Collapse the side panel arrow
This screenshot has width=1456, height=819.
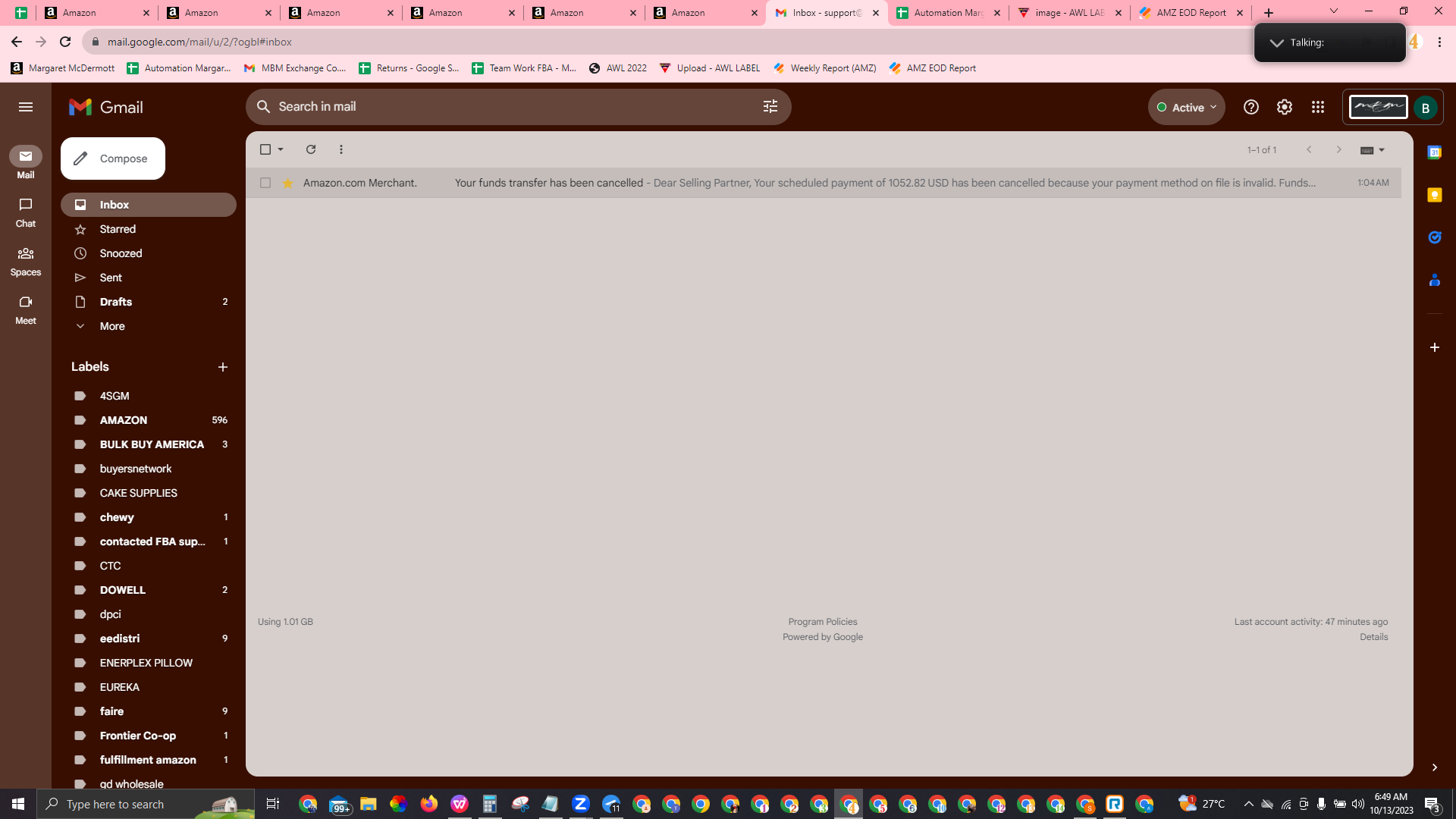pyautogui.click(x=1435, y=767)
